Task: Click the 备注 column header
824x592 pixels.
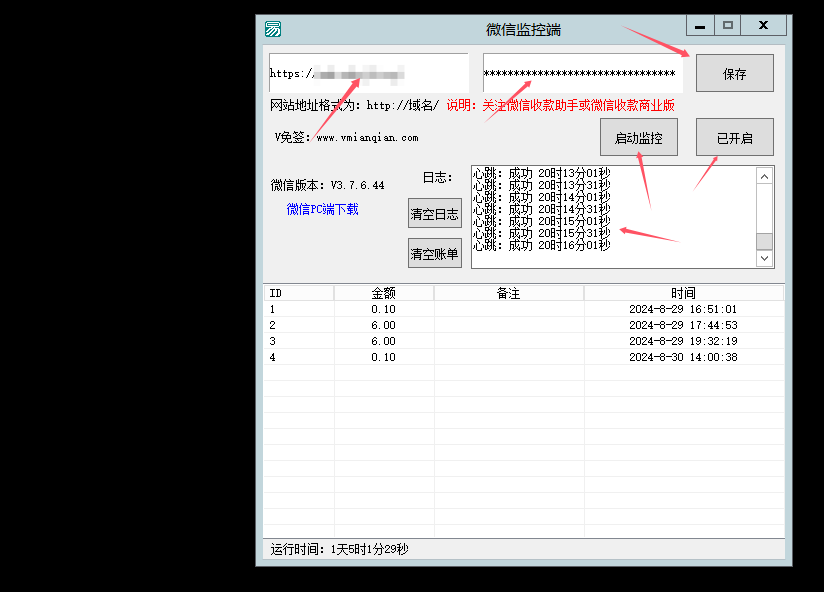Action: 509,293
